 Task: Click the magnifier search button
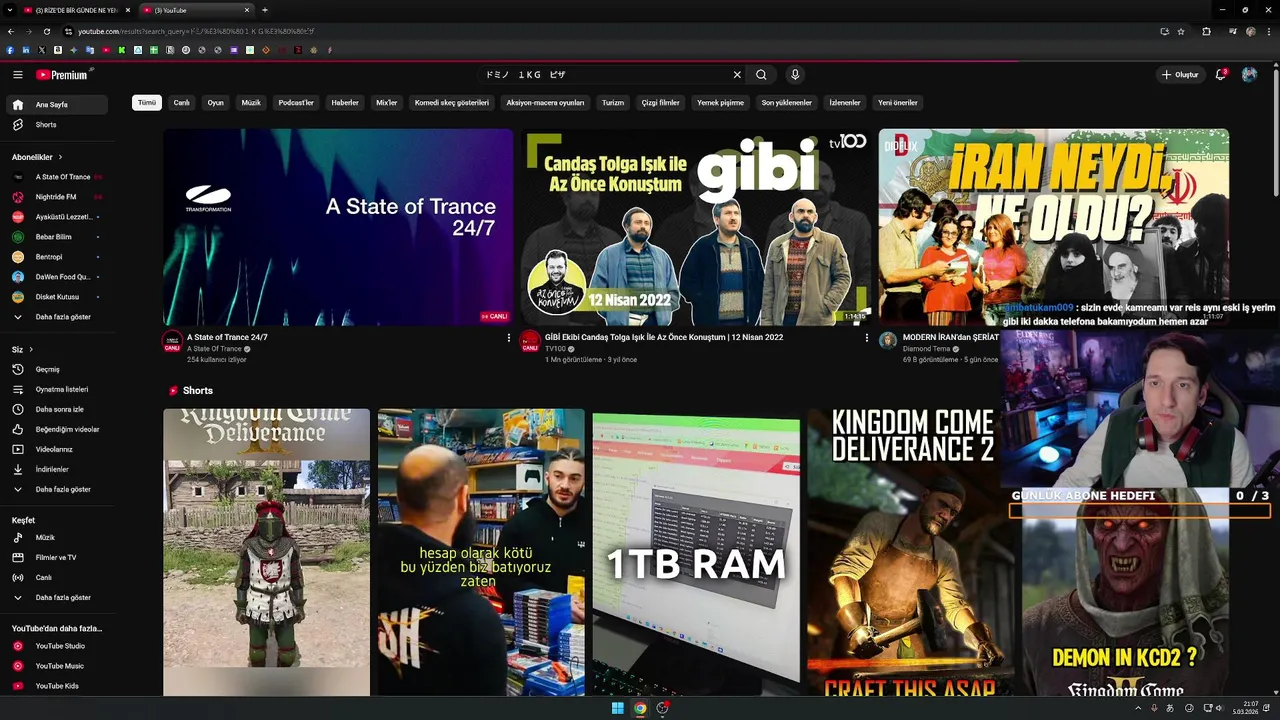point(761,75)
